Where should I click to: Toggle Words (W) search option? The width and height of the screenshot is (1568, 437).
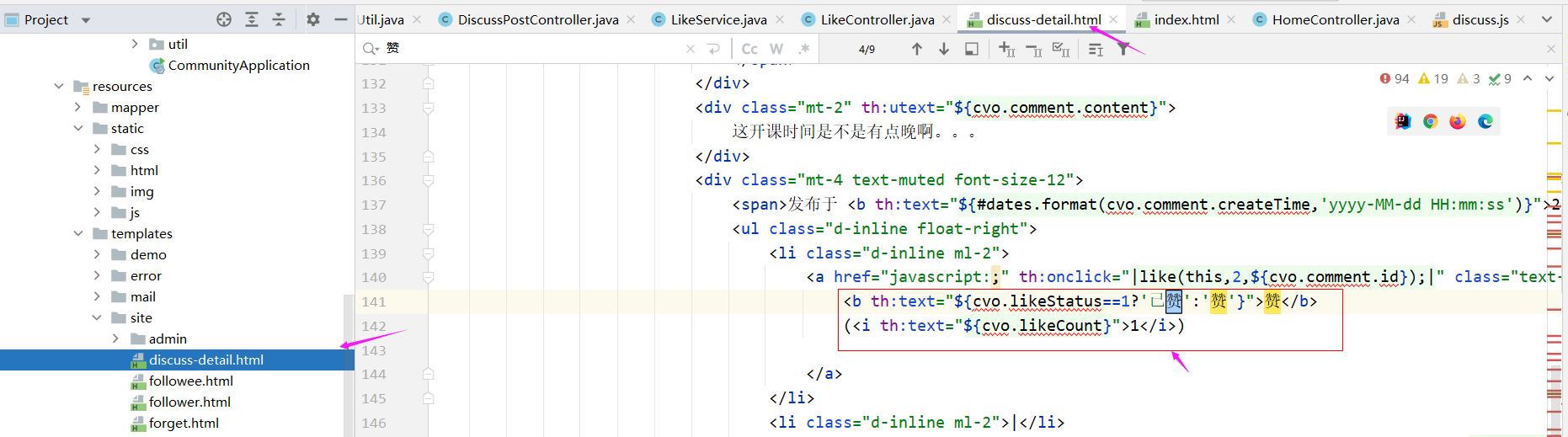tap(776, 49)
